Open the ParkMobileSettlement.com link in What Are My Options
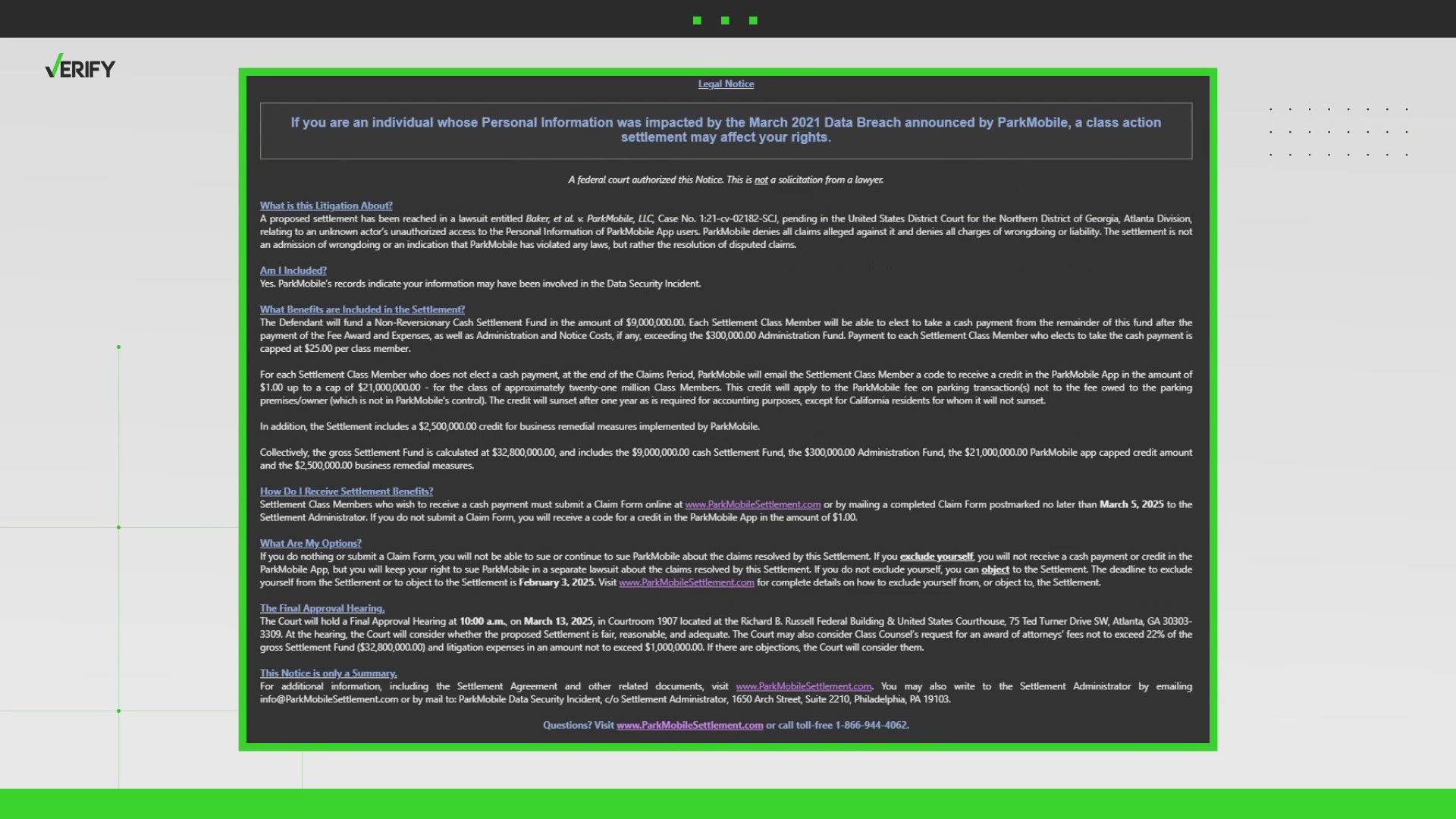Viewport: 1456px width, 819px height. tap(686, 582)
